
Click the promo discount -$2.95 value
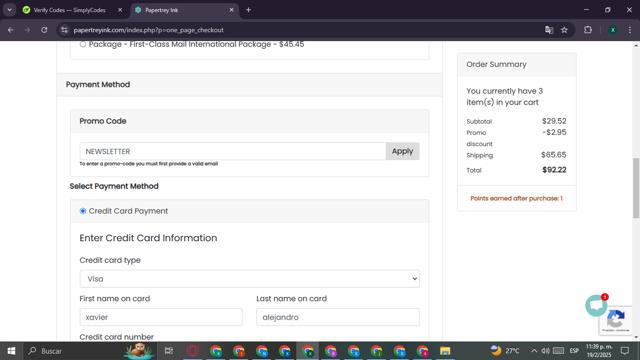pos(554,132)
